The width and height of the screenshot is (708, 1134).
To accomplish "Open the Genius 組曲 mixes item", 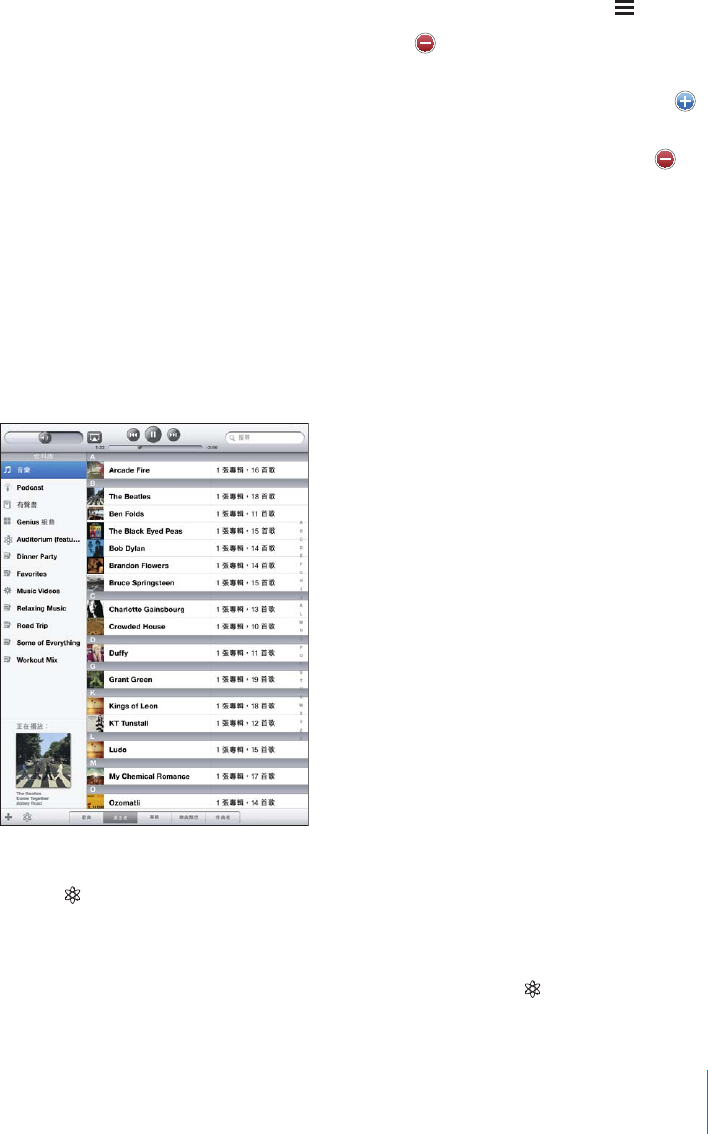I will coord(43,521).
